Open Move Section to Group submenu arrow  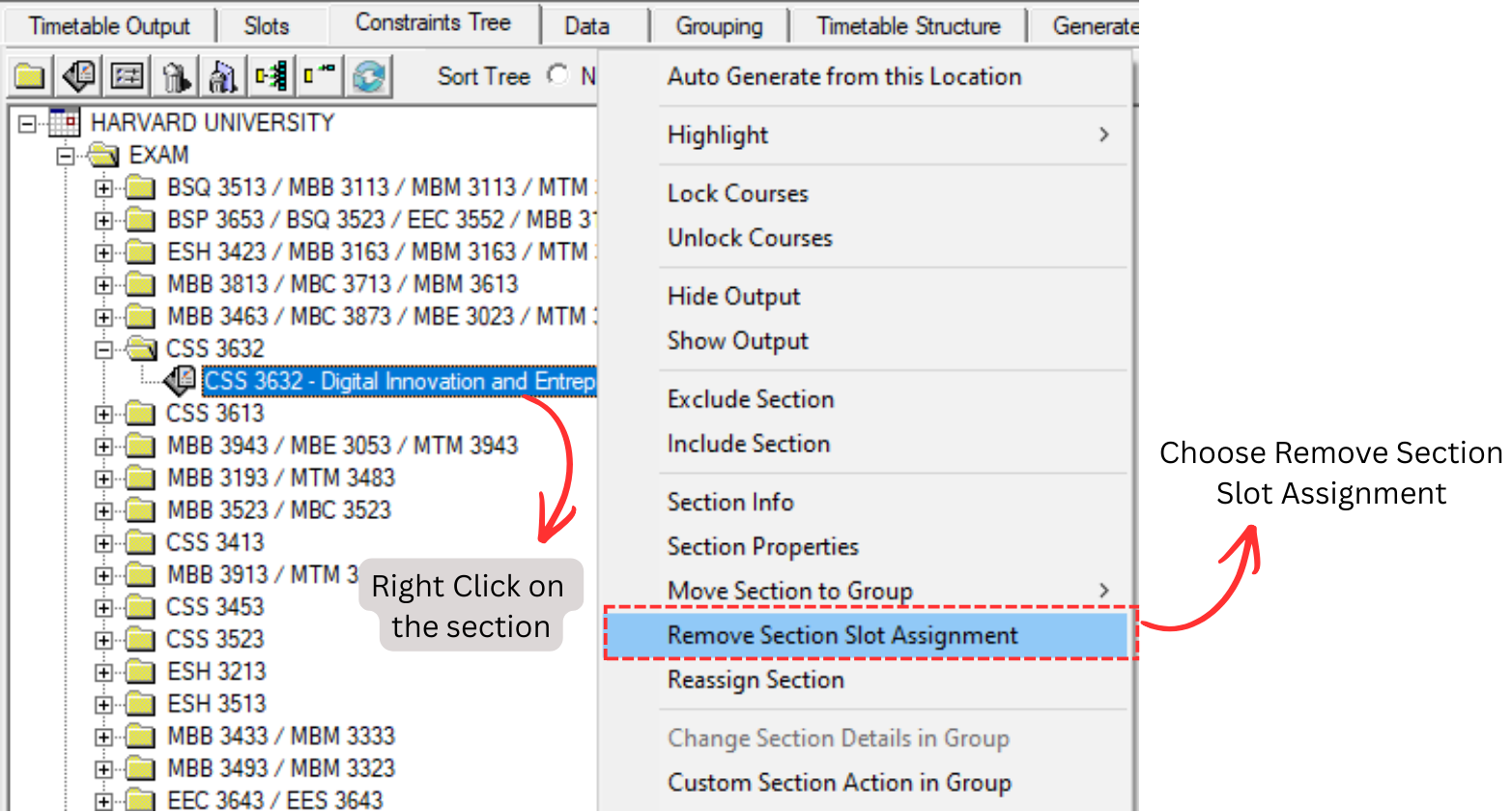tap(1103, 590)
